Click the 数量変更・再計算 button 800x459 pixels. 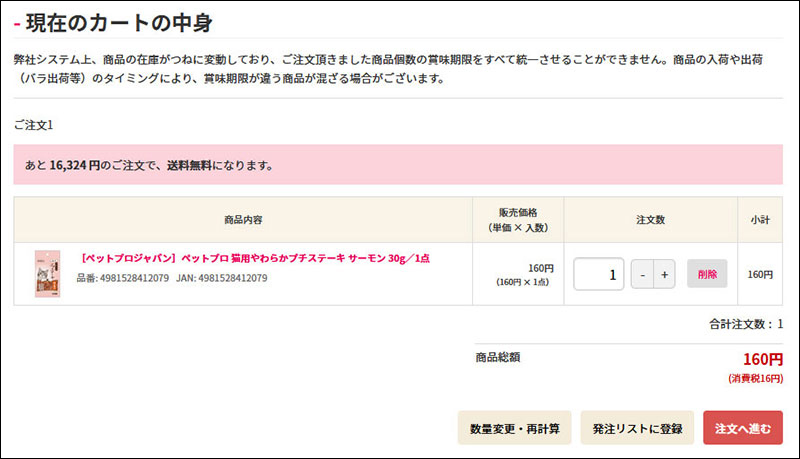[514, 428]
